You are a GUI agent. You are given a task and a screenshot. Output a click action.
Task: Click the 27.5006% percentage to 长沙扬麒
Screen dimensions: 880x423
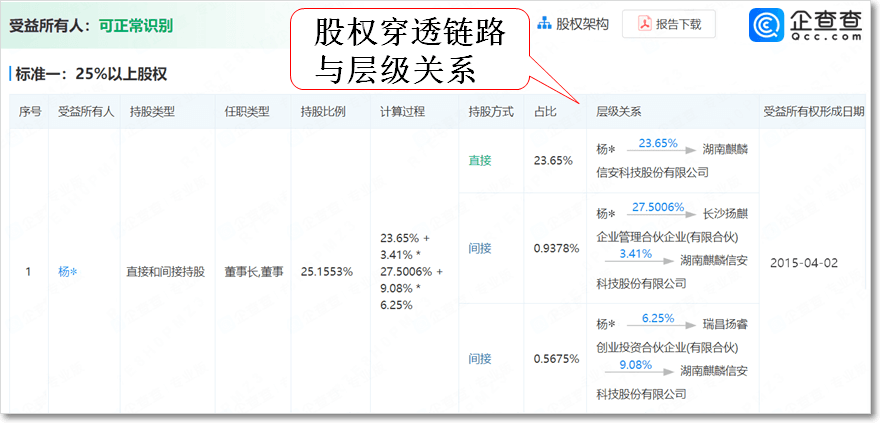pyautogui.click(x=658, y=208)
